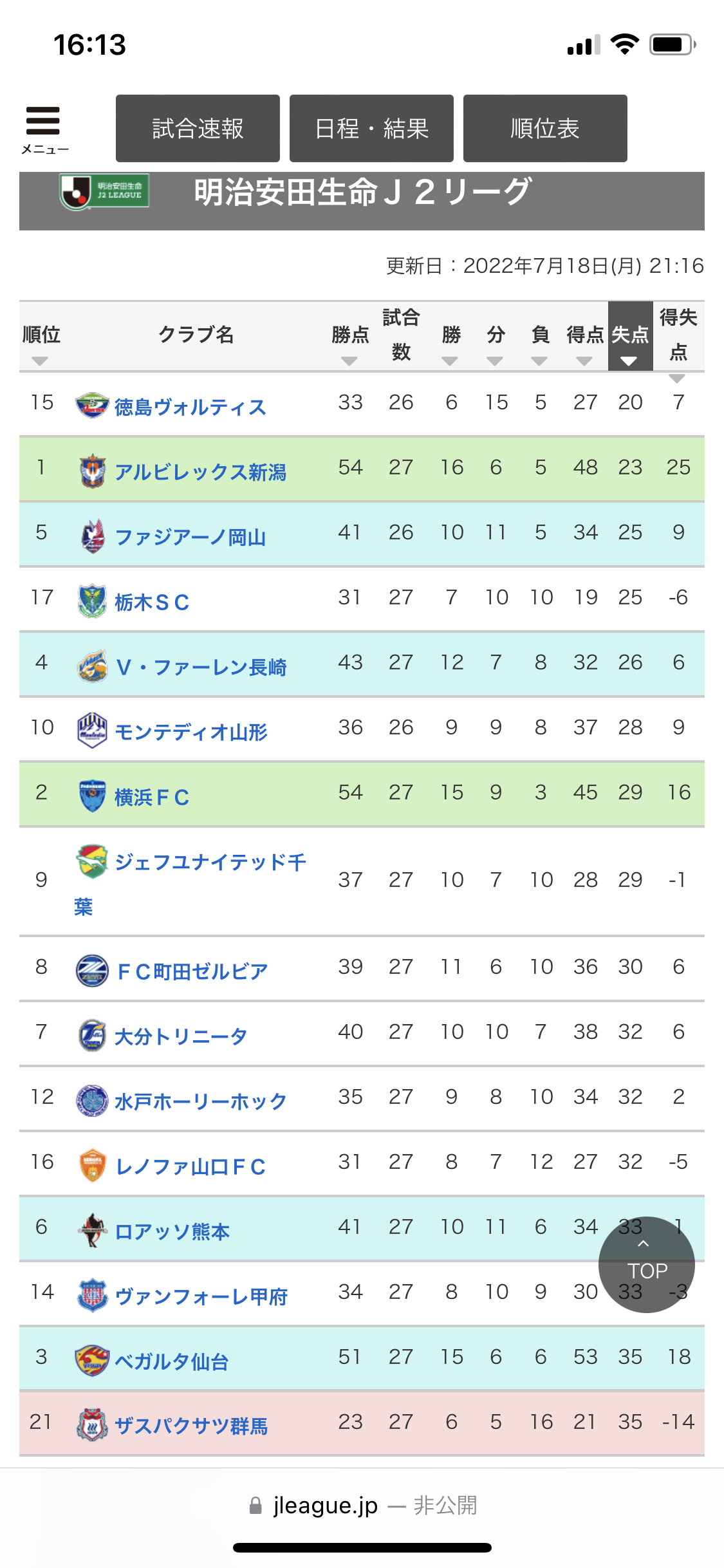
Task: Tap the Yokohama FC club crest
Action: click(x=92, y=796)
